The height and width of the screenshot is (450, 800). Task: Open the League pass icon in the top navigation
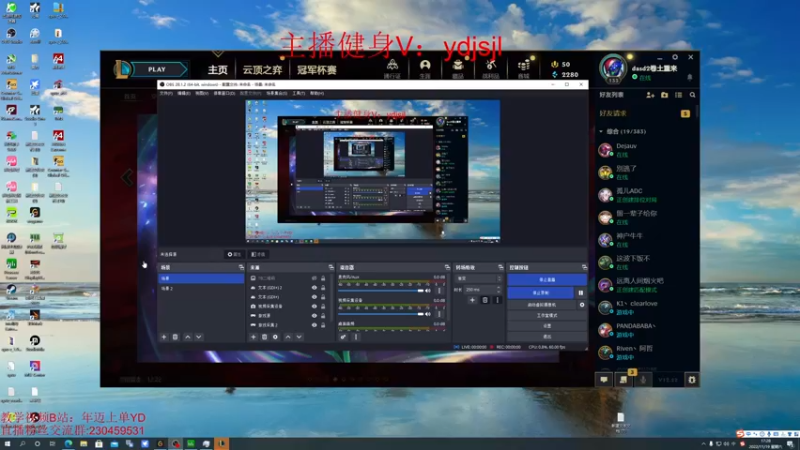[x=392, y=67]
